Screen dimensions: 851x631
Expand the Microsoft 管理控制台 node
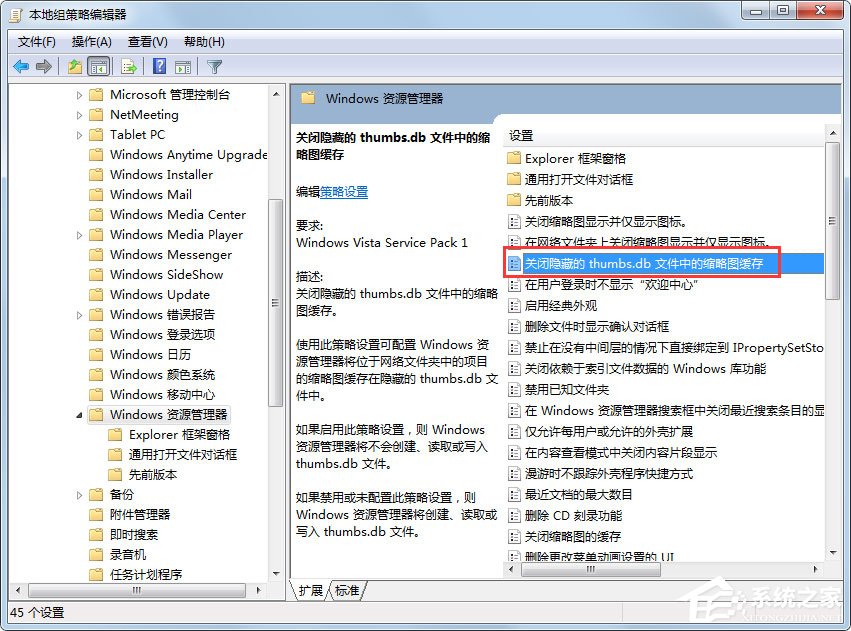click(x=81, y=94)
